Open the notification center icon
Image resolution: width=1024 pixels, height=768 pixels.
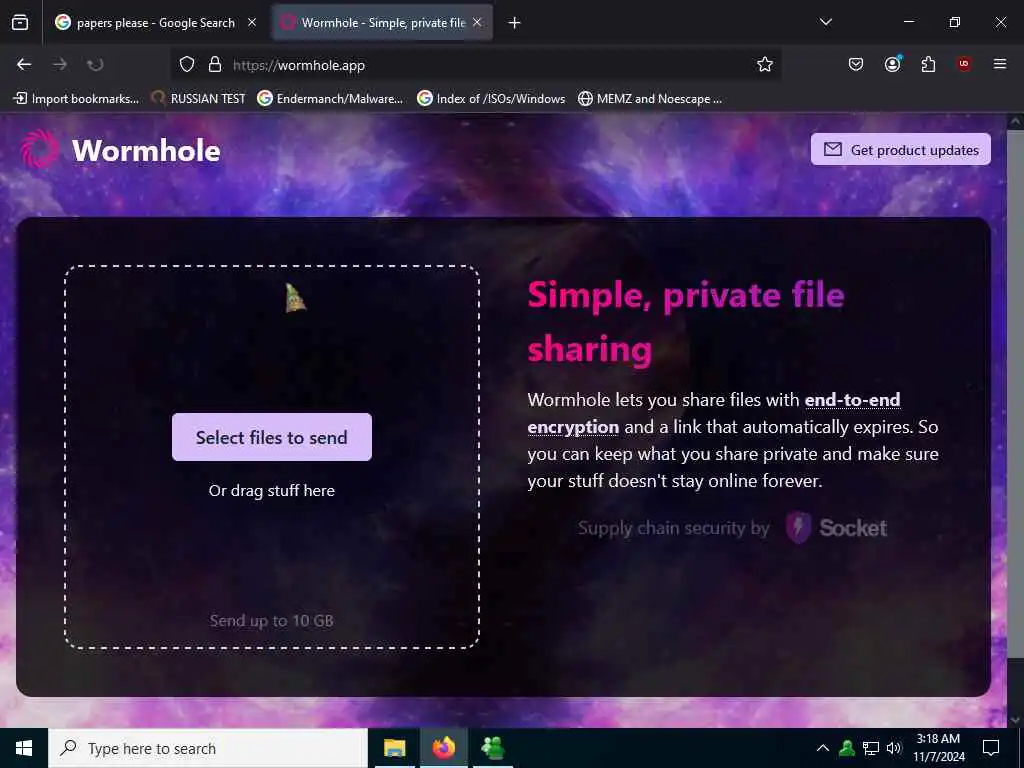(x=991, y=748)
